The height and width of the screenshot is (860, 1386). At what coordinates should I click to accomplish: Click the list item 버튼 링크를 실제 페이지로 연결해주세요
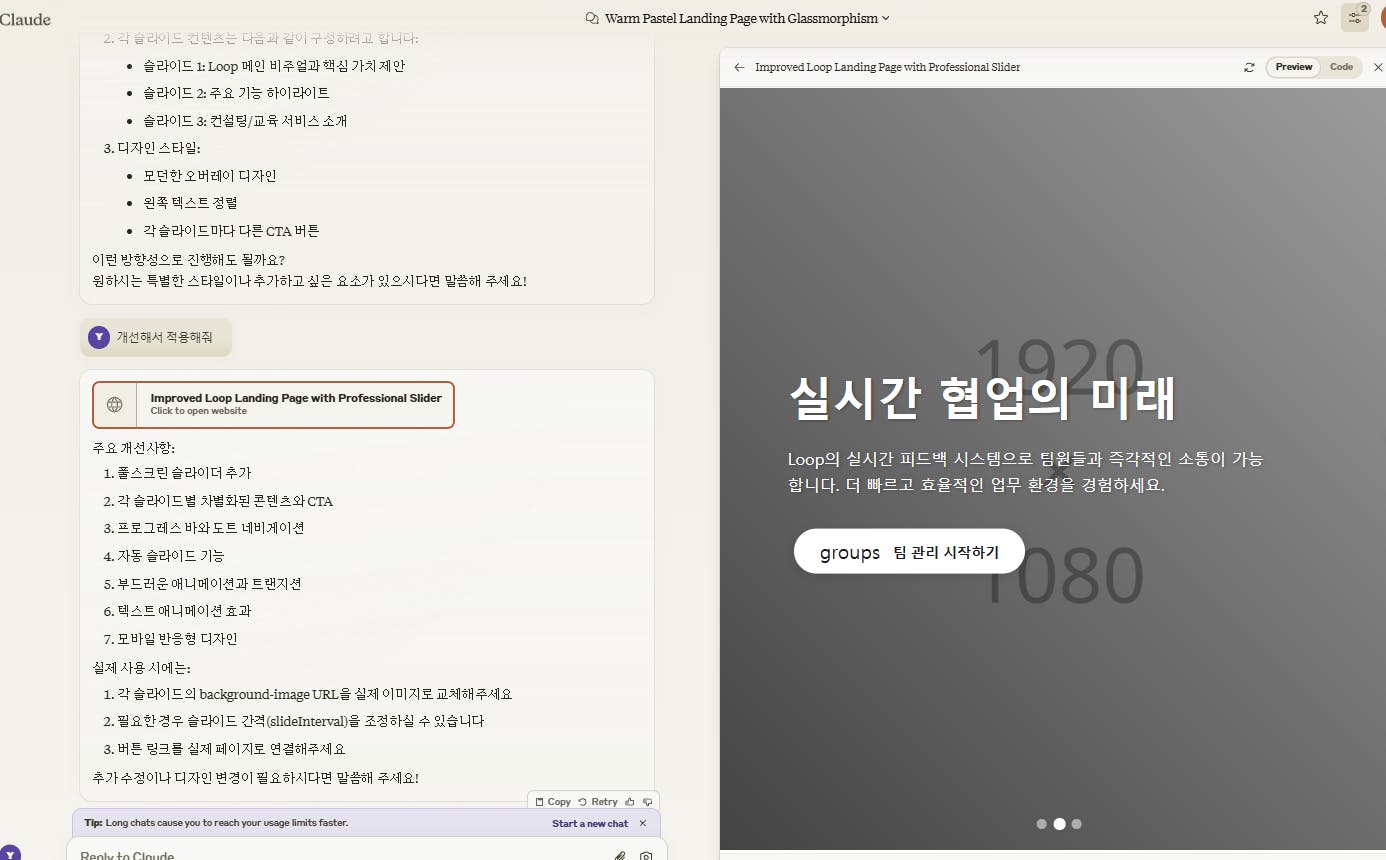[231, 749]
